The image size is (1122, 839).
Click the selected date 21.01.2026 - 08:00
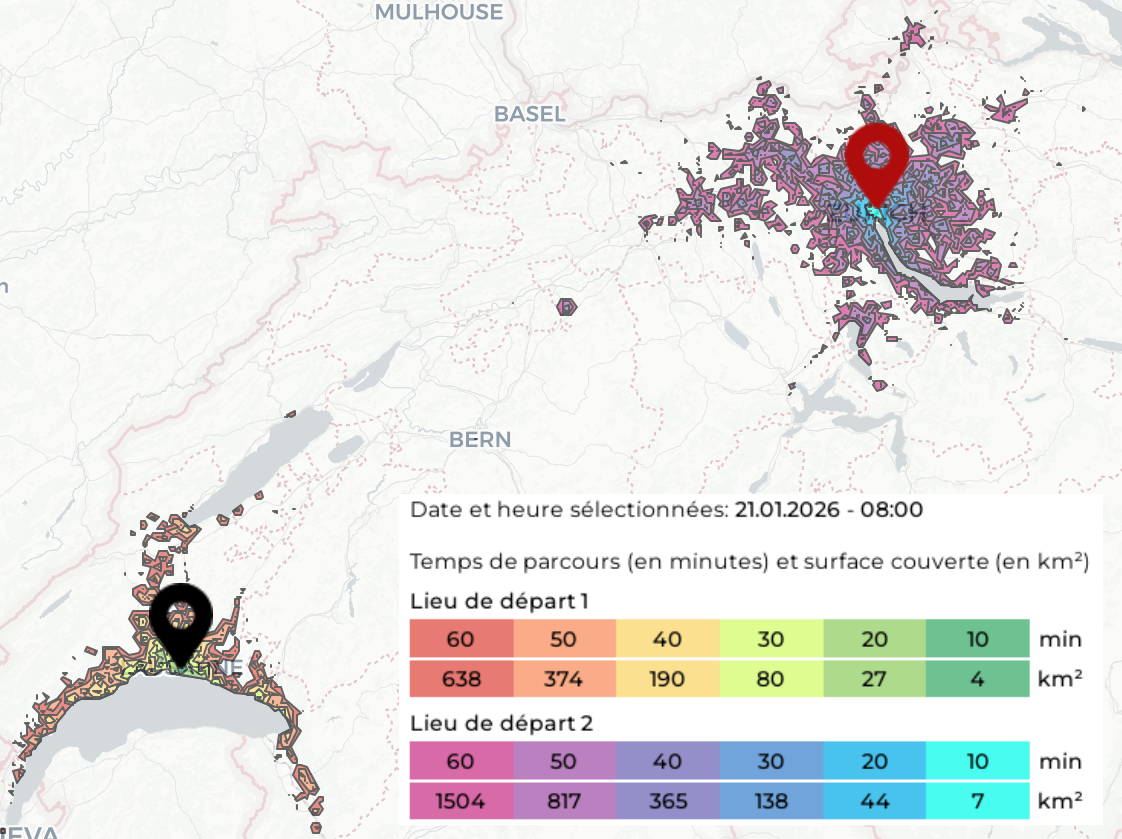[828, 509]
